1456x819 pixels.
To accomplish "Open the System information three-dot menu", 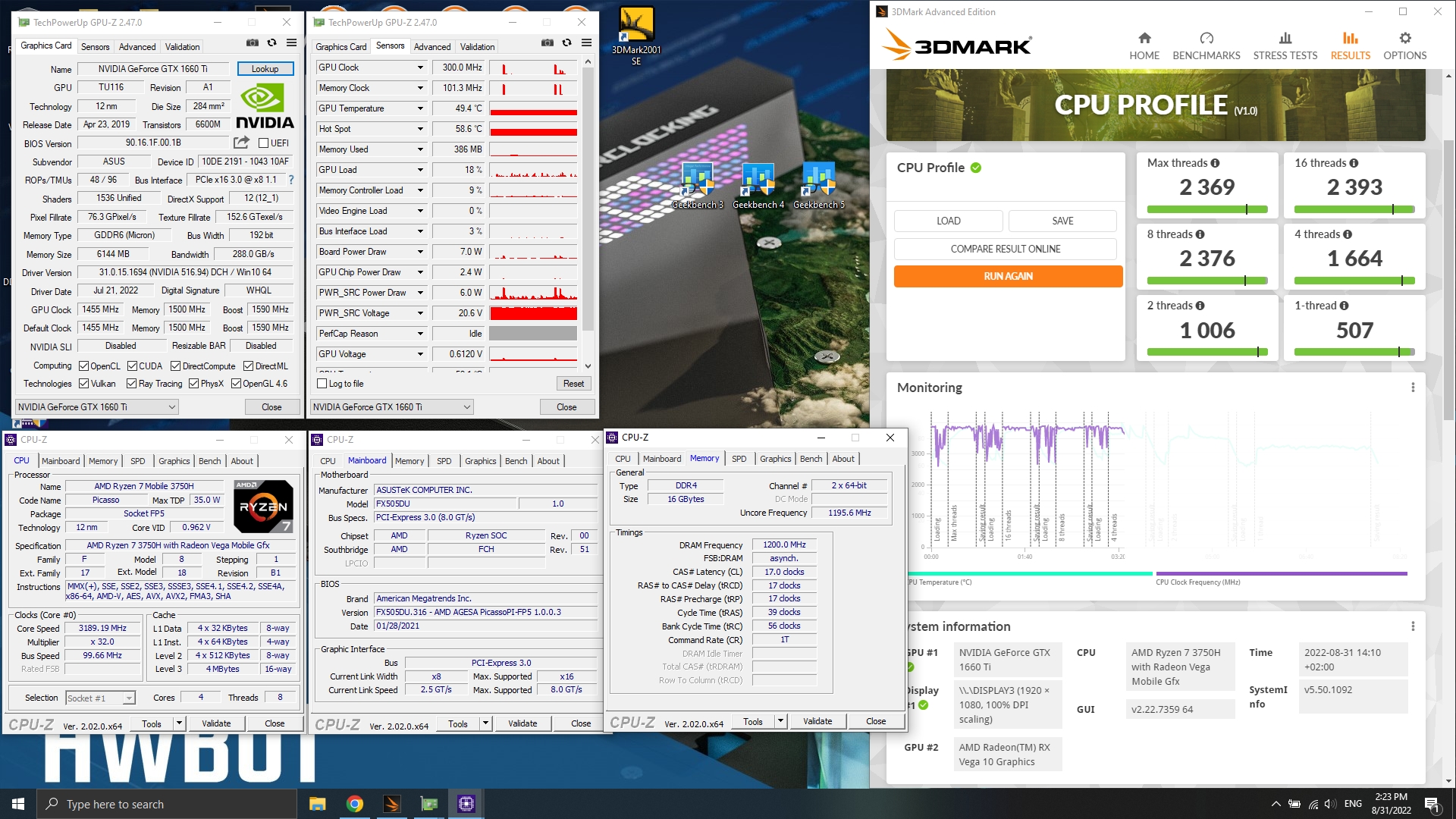I will [x=1413, y=626].
